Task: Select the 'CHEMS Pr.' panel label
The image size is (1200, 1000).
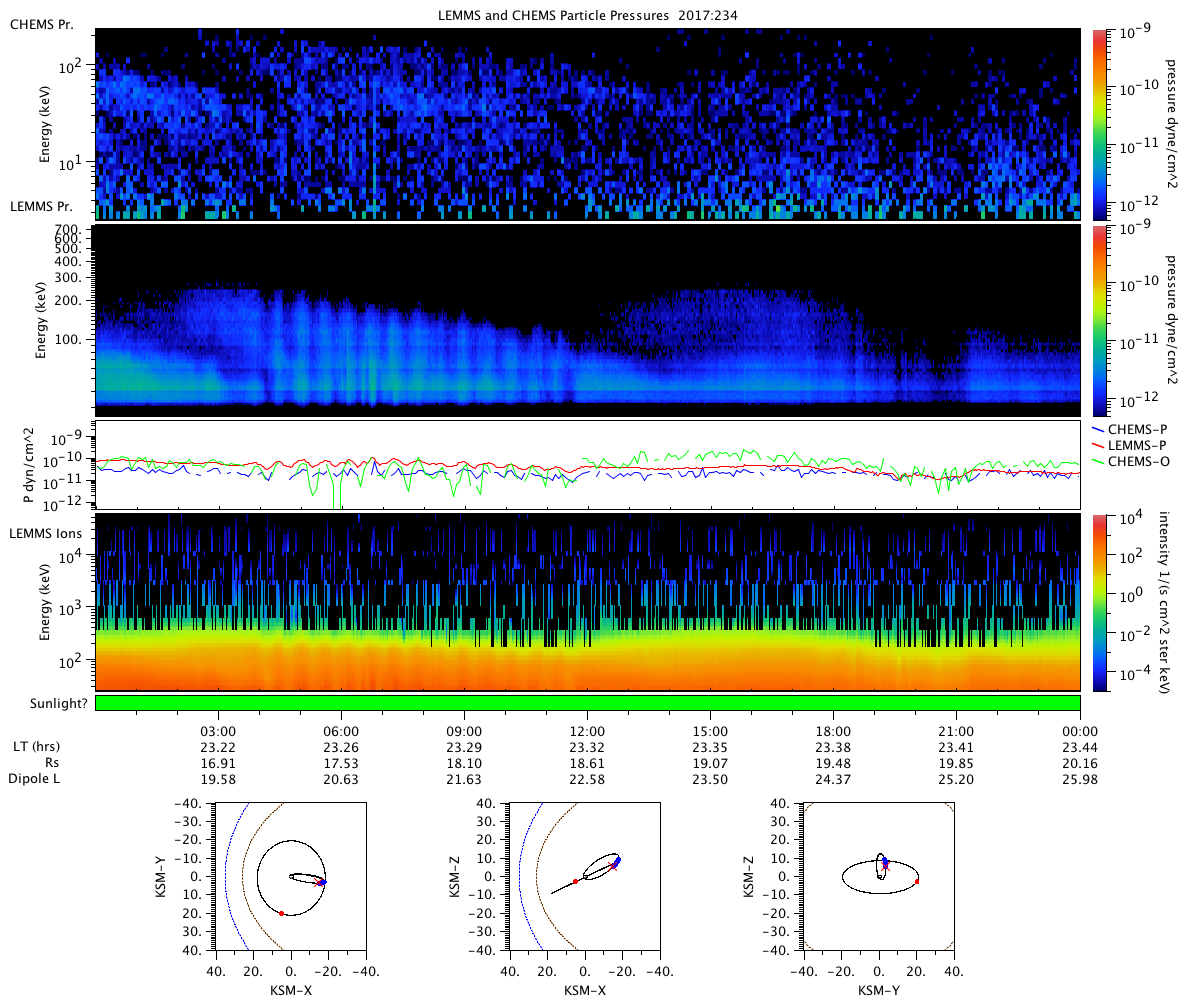Action: click(x=40, y=24)
